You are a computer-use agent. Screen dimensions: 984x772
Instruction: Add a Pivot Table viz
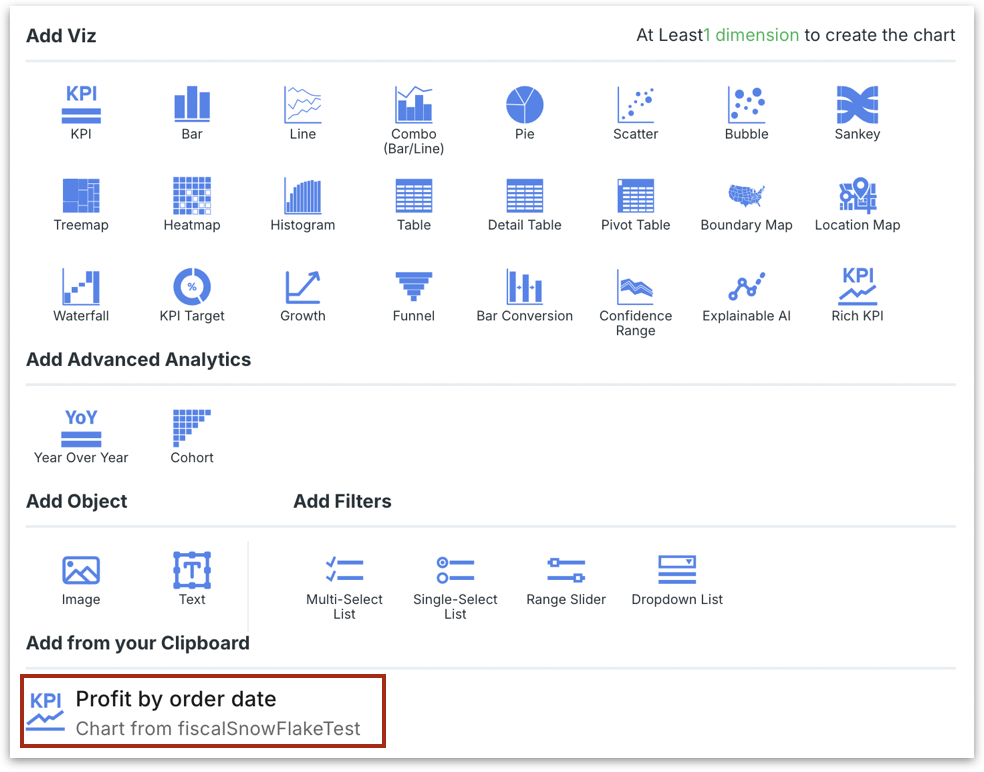tap(635, 196)
